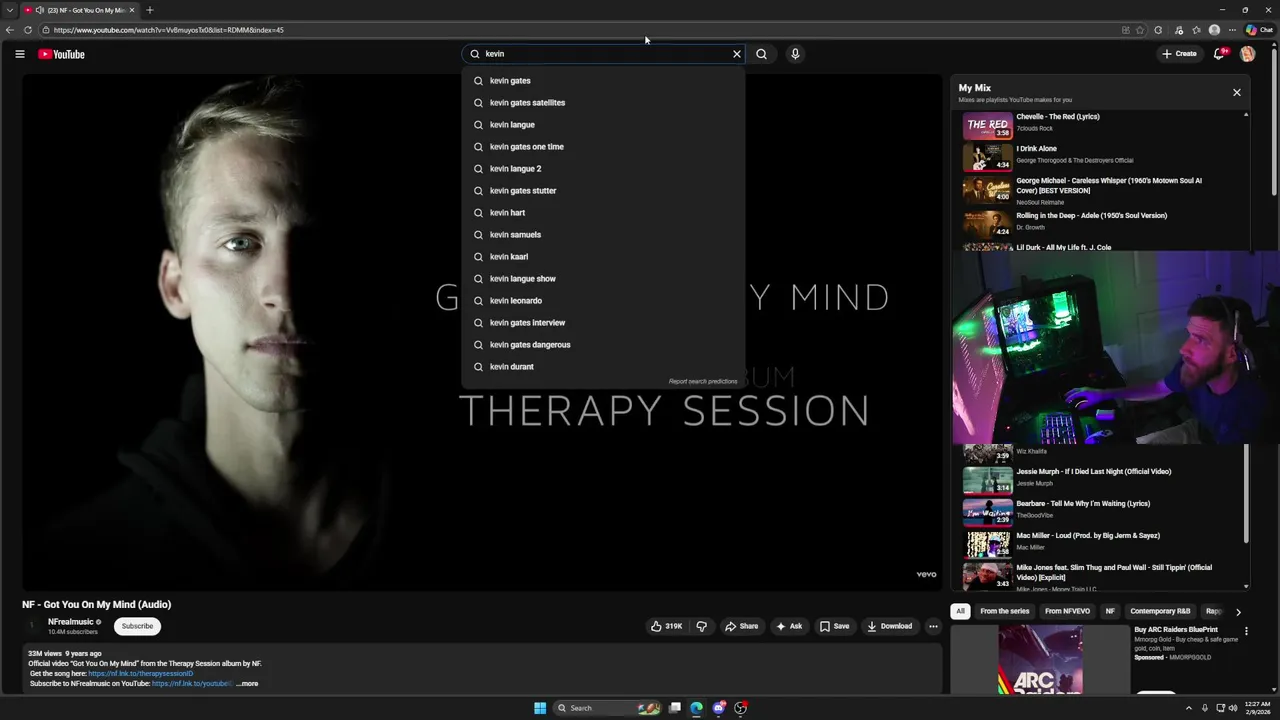1280x720 pixels.
Task: Select the 'From NFVEVO' chip
Action: pos(1067,611)
